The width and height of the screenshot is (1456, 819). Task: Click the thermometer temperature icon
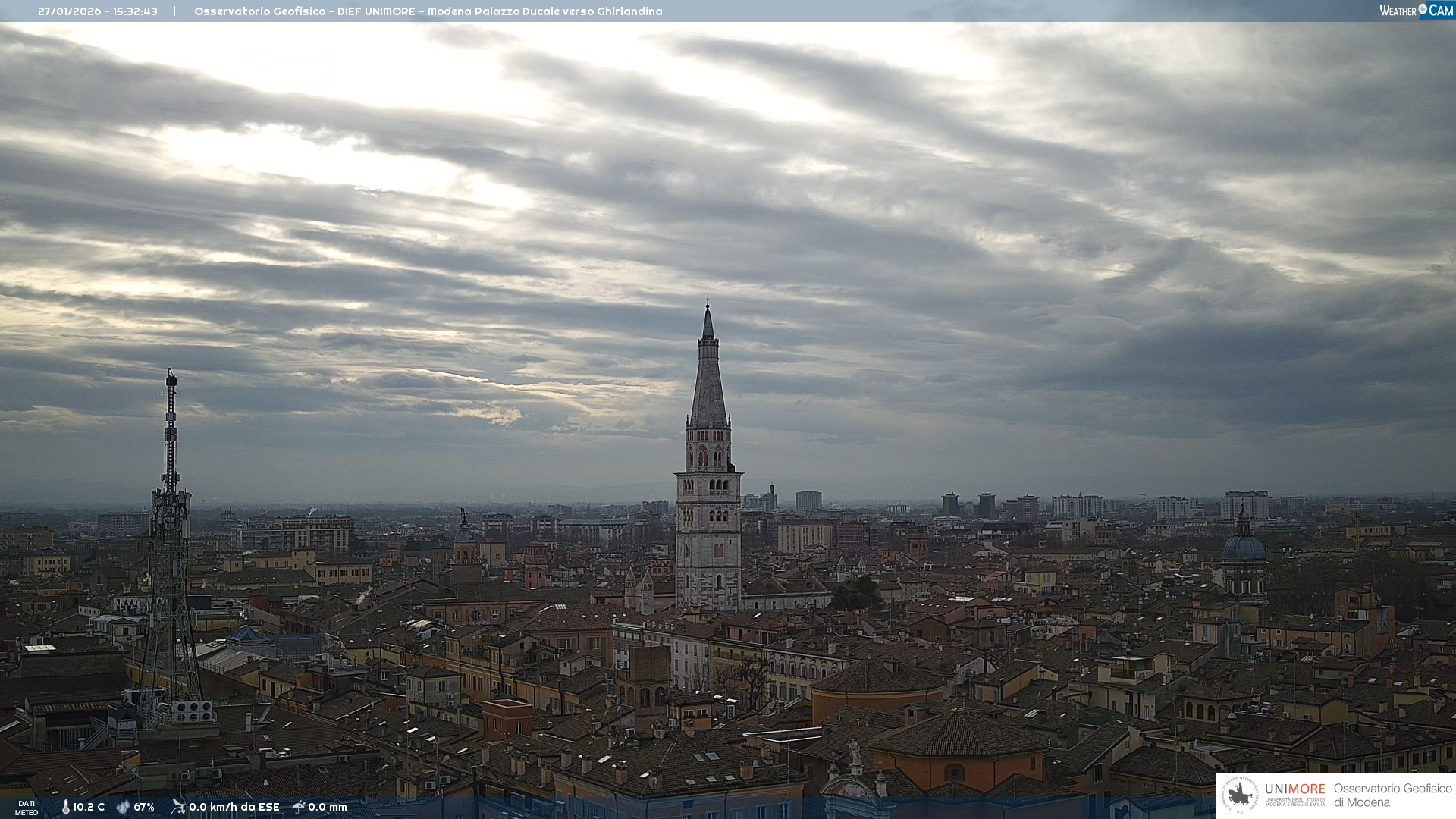pos(65,807)
